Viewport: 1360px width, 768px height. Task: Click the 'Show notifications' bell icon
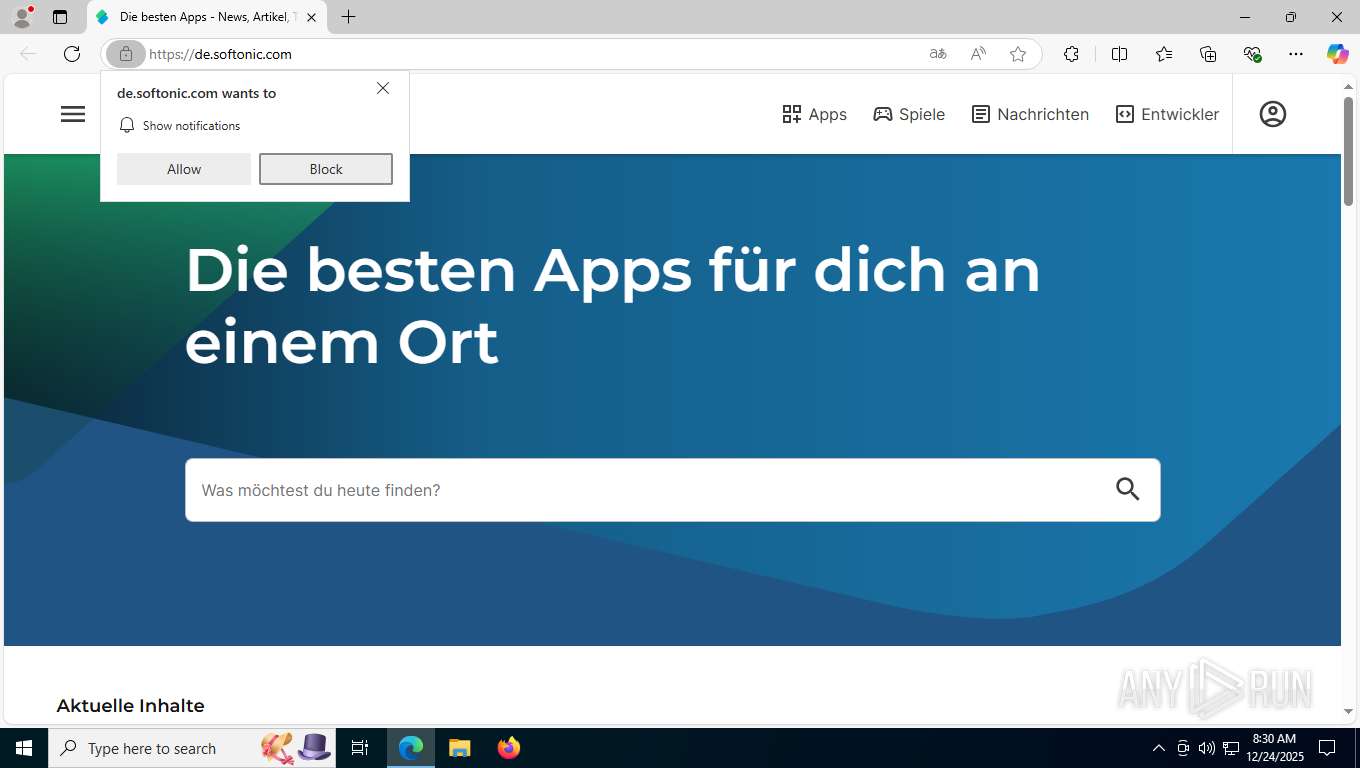[x=127, y=125]
